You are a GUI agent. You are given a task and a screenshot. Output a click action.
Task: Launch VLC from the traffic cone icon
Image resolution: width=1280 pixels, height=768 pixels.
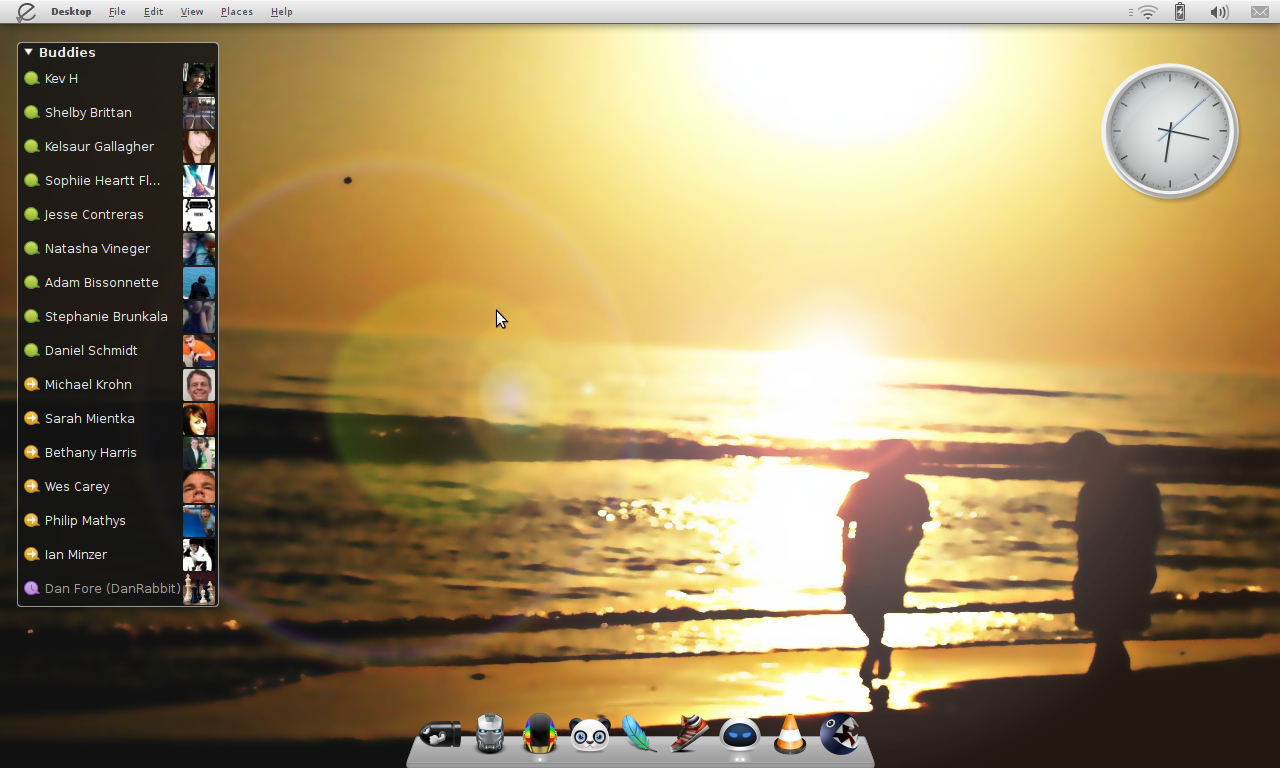790,734
